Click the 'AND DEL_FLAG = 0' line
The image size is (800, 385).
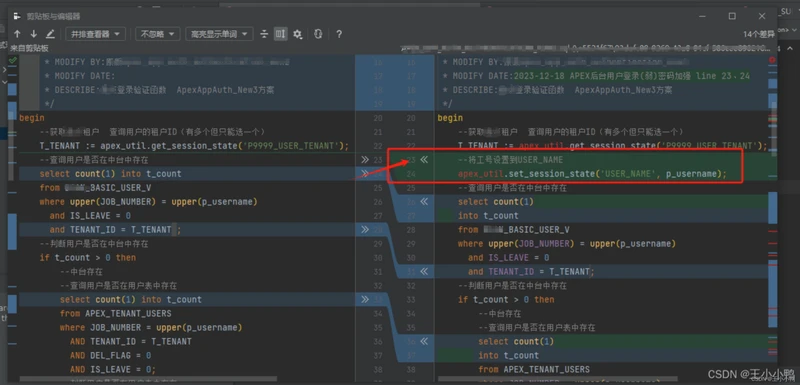(111, 355)
